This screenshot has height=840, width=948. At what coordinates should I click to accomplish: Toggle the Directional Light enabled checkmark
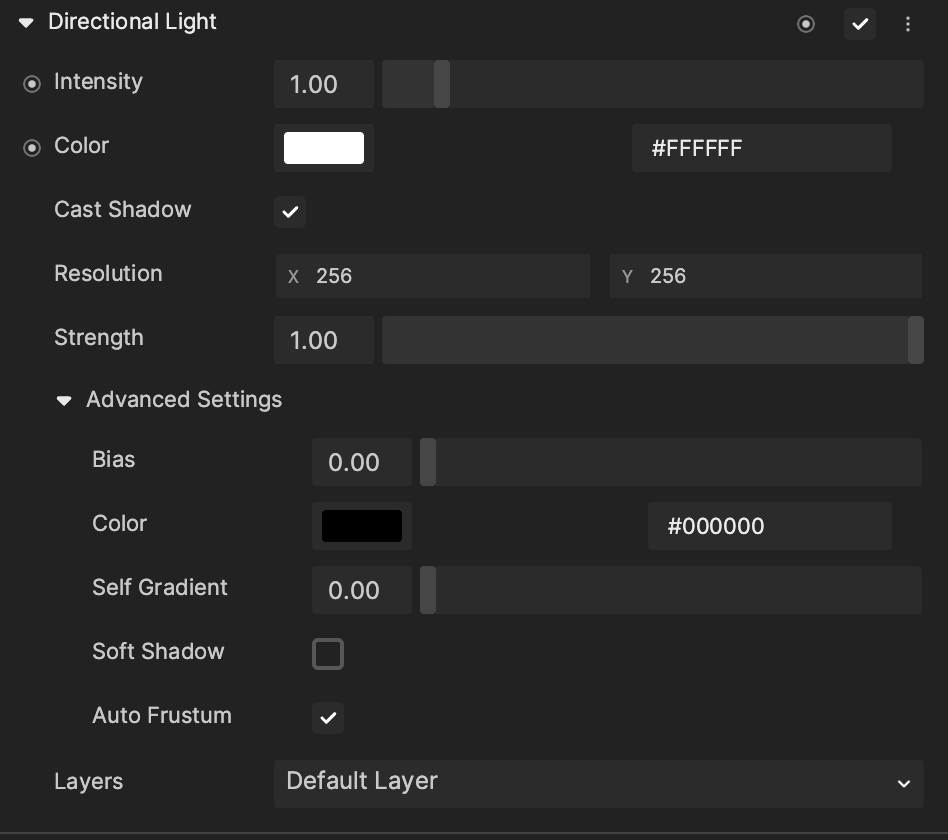(859, 24)
